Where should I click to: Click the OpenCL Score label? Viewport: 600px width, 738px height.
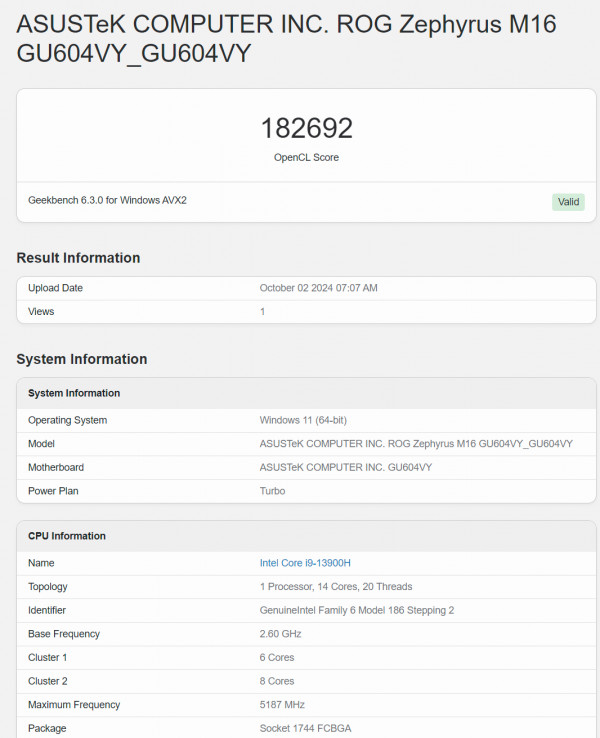306,157
